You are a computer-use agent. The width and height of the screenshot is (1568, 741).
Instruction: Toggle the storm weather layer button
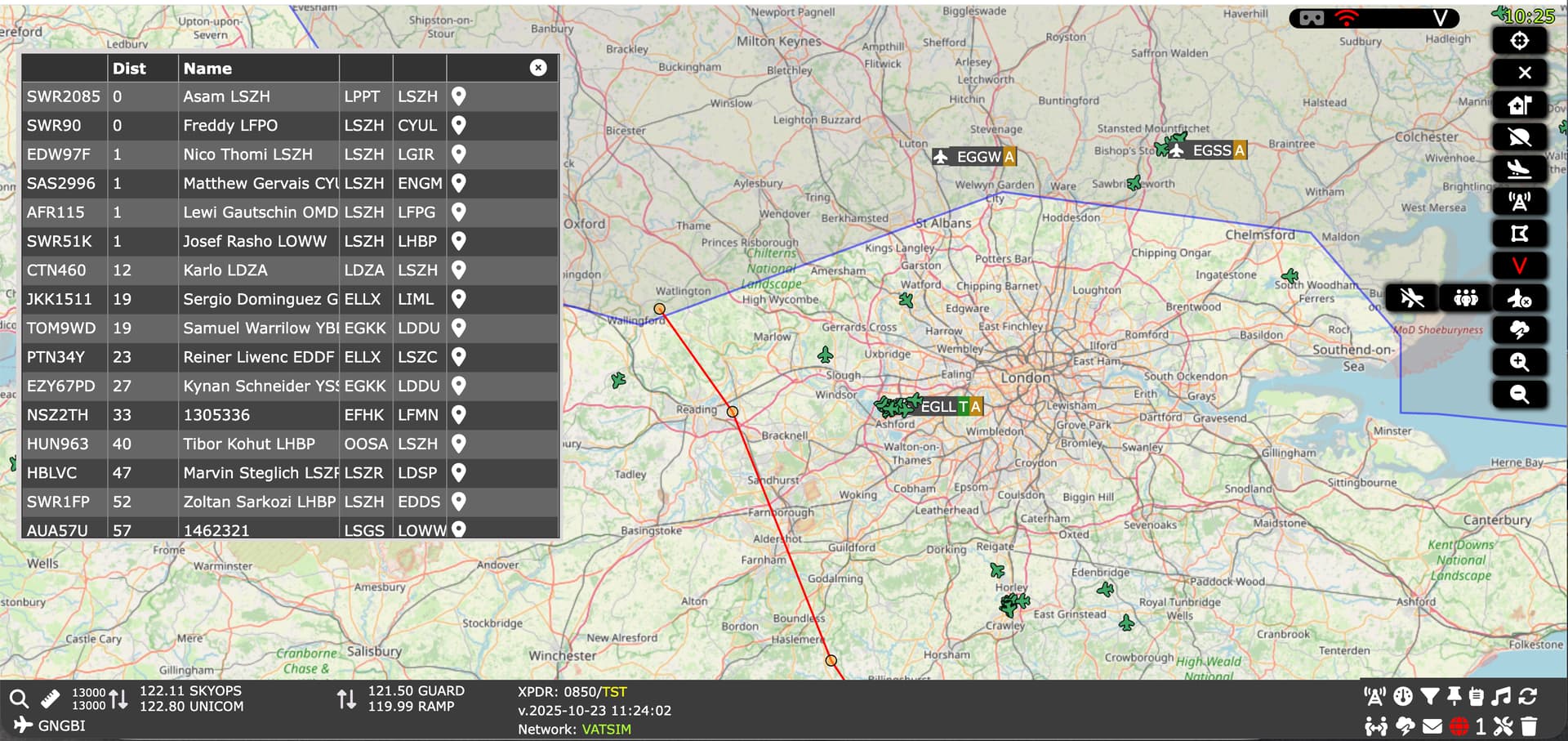1519,330
